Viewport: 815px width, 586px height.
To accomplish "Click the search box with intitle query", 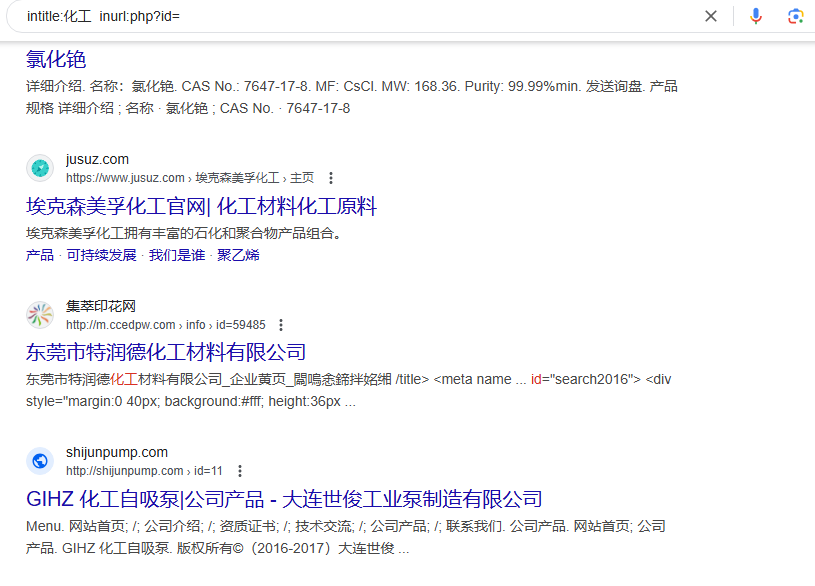I will tap(350, 16).
